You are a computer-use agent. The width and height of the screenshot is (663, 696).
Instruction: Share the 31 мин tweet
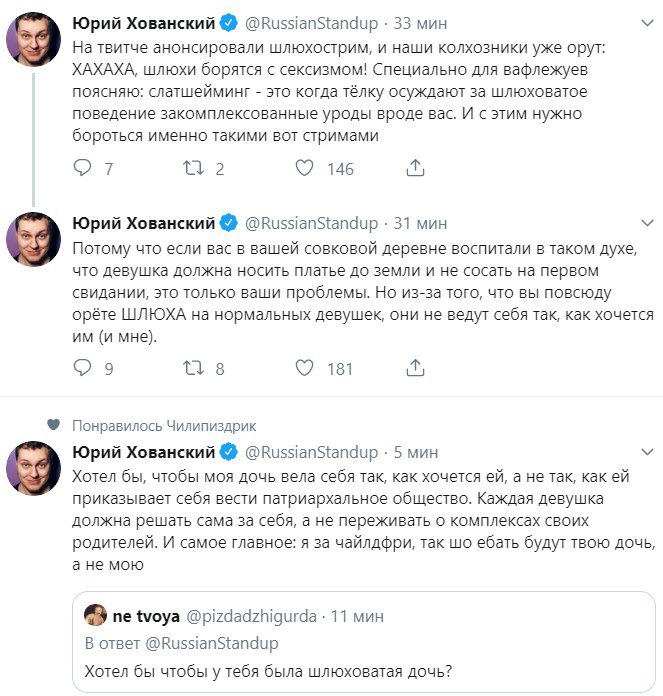tap(415, 368)
